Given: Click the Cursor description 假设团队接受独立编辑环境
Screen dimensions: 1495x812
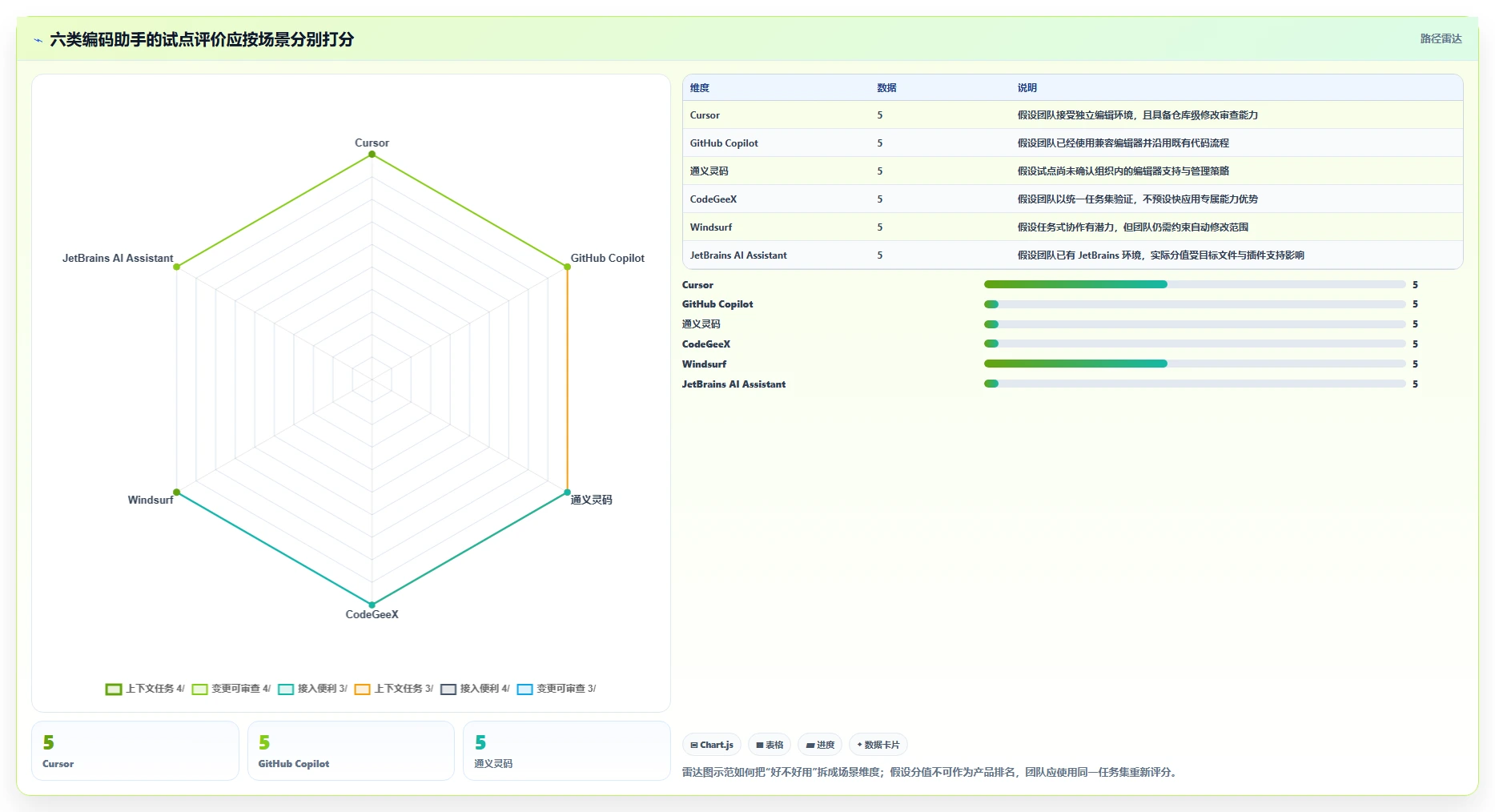Looking at the screenshot, I should tap(1137, 115).
